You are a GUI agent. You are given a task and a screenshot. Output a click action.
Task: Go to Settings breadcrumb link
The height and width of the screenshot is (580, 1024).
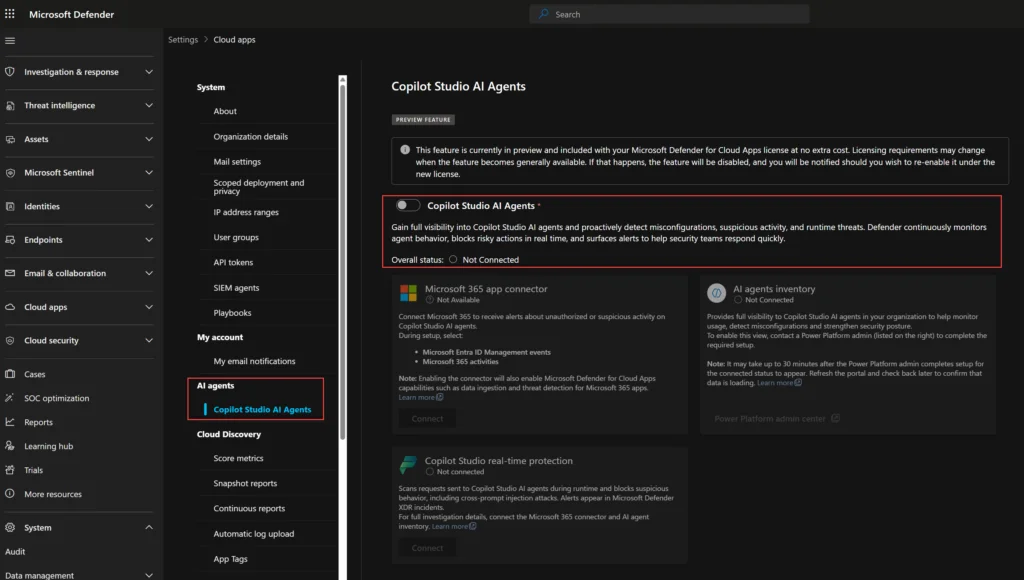[x=183, y=40]
